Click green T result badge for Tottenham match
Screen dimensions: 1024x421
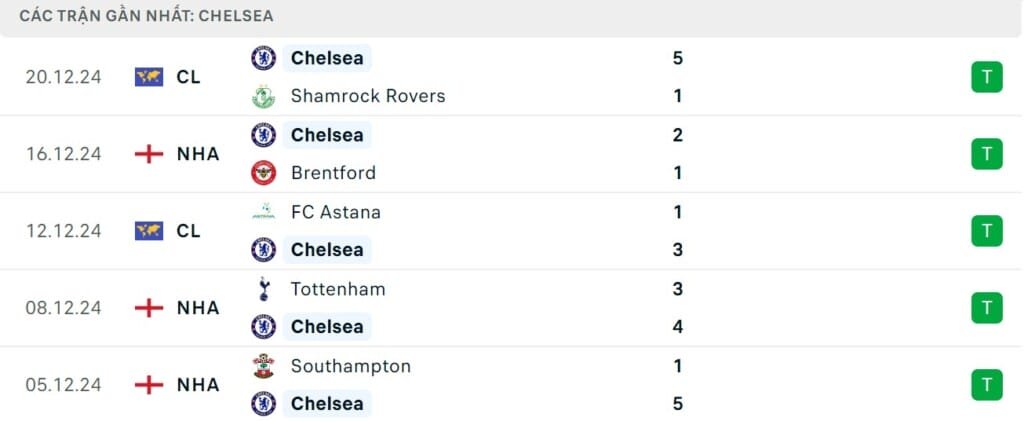click(986, 308)
